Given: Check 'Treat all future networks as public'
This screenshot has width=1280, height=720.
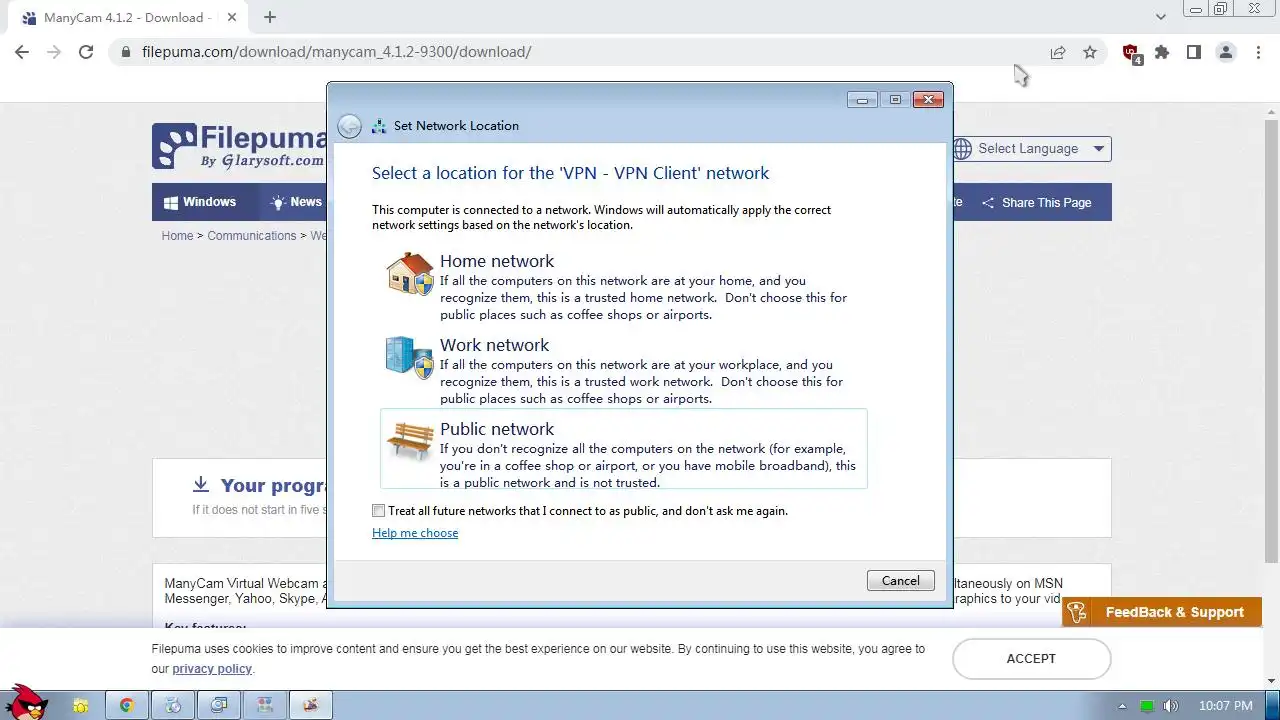Looking at the screenshot, I should click(378, 511).
